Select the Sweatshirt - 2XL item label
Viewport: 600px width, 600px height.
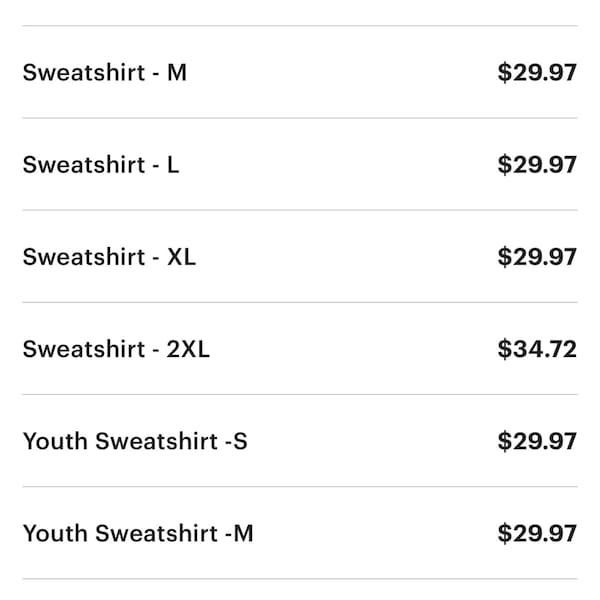click(x=116, y=349)
